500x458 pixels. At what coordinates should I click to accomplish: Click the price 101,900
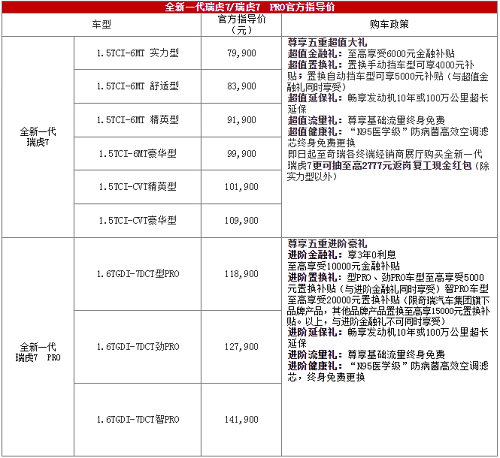coord(241,187)
